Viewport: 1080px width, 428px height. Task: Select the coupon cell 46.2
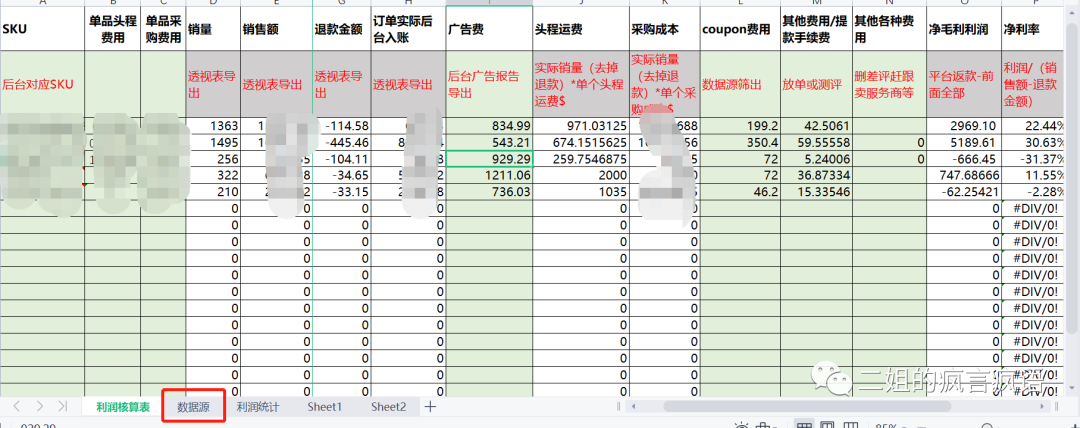740,192
